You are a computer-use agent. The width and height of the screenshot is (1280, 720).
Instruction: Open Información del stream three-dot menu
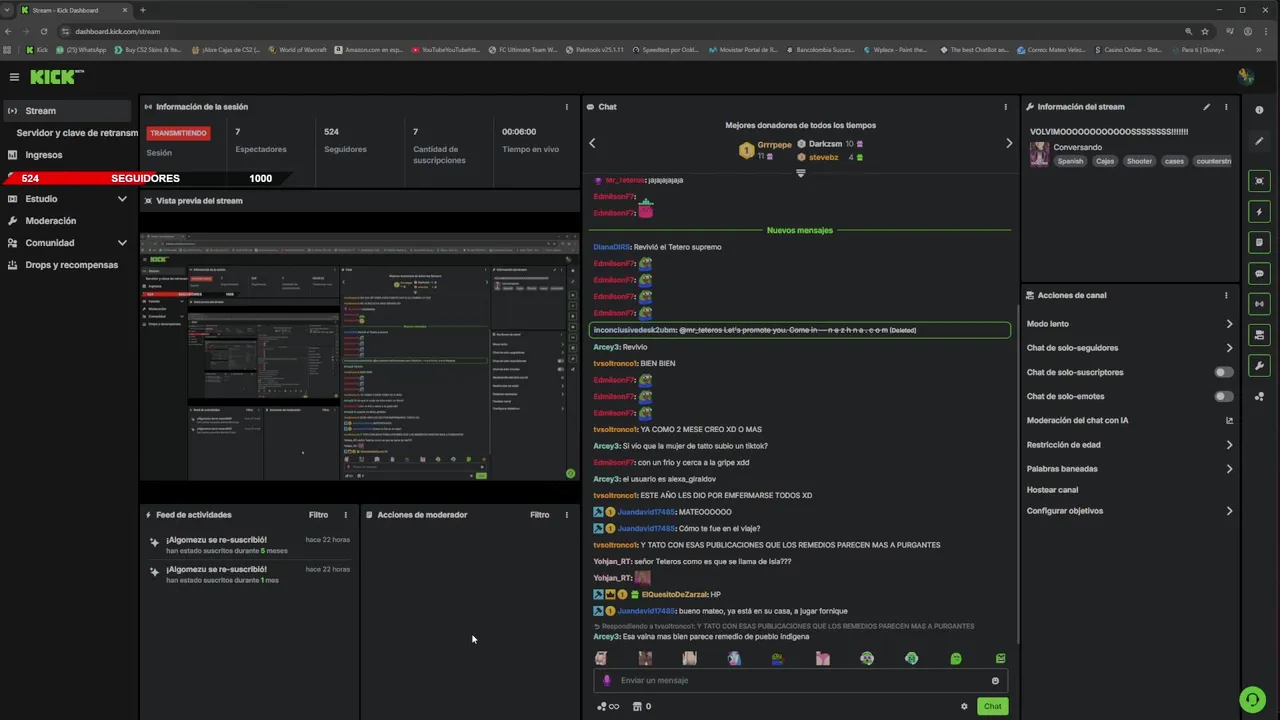(x=1226, y=107)
